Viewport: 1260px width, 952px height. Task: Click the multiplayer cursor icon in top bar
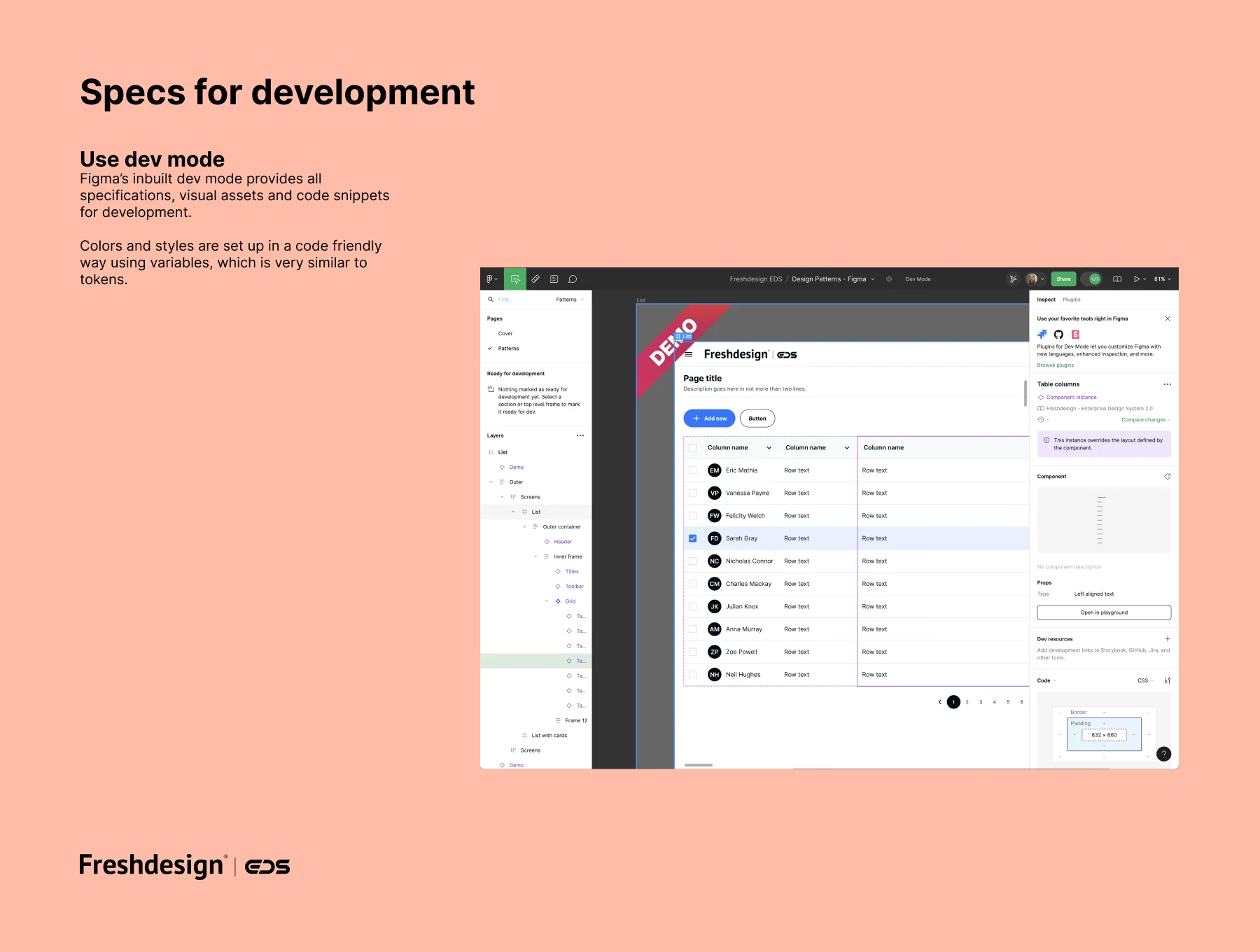[x=1013, y=279]
